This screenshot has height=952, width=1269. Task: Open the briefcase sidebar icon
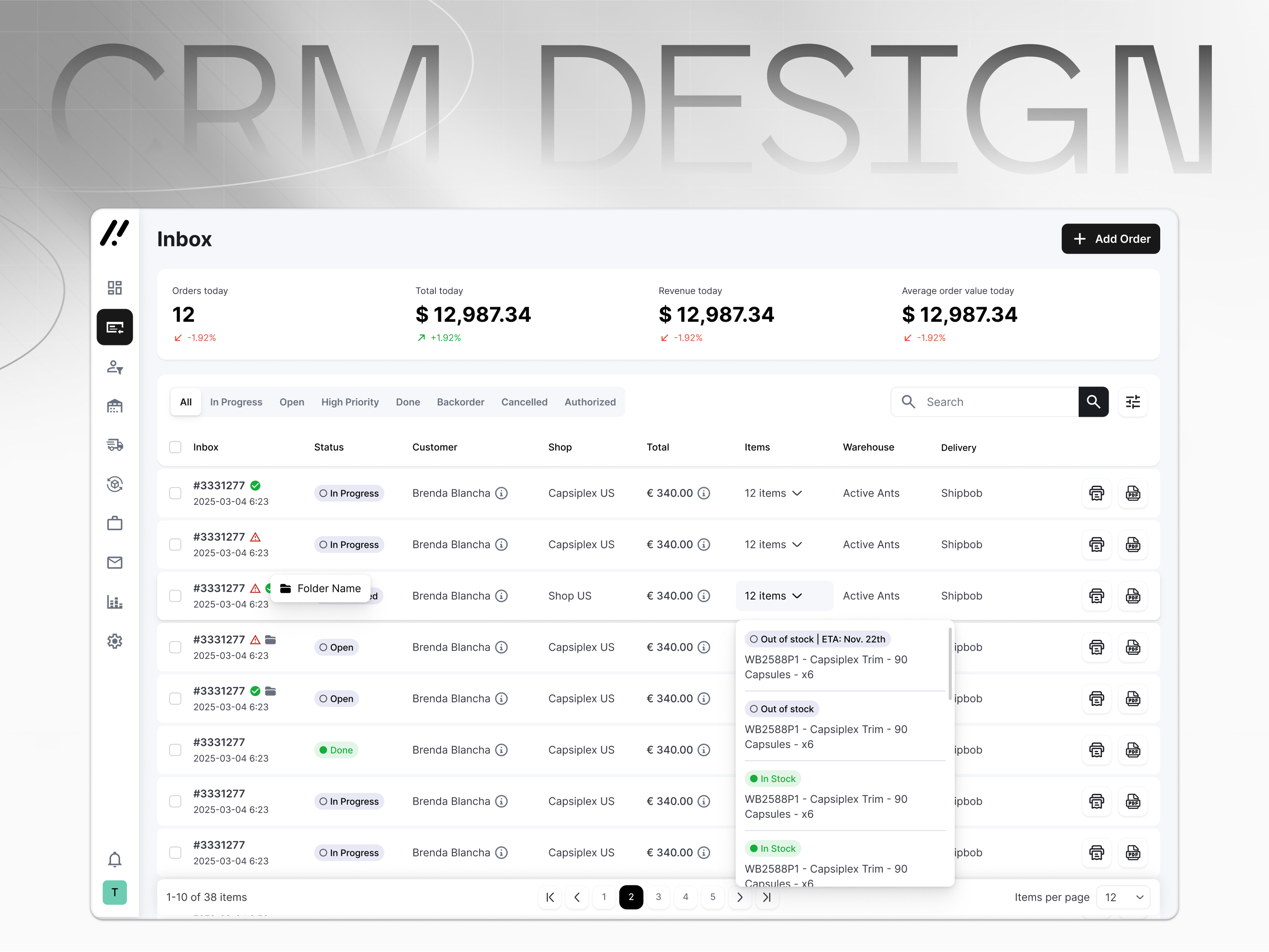coord(115,524)
